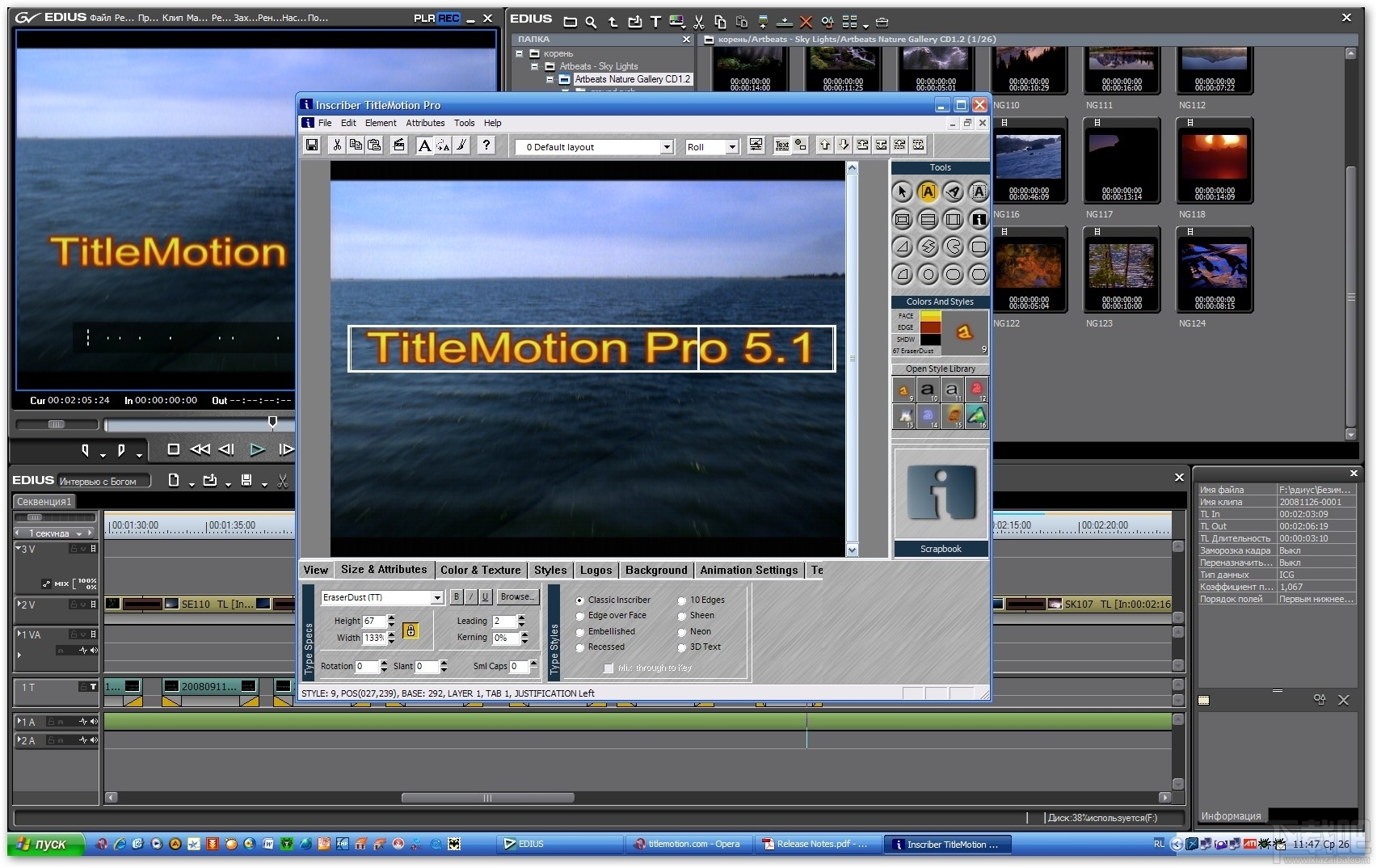Collapse Artbeats Nature Gallery CD1.2 node
The width and height of the screenshot is (1377, 868).
pos(550,79)
